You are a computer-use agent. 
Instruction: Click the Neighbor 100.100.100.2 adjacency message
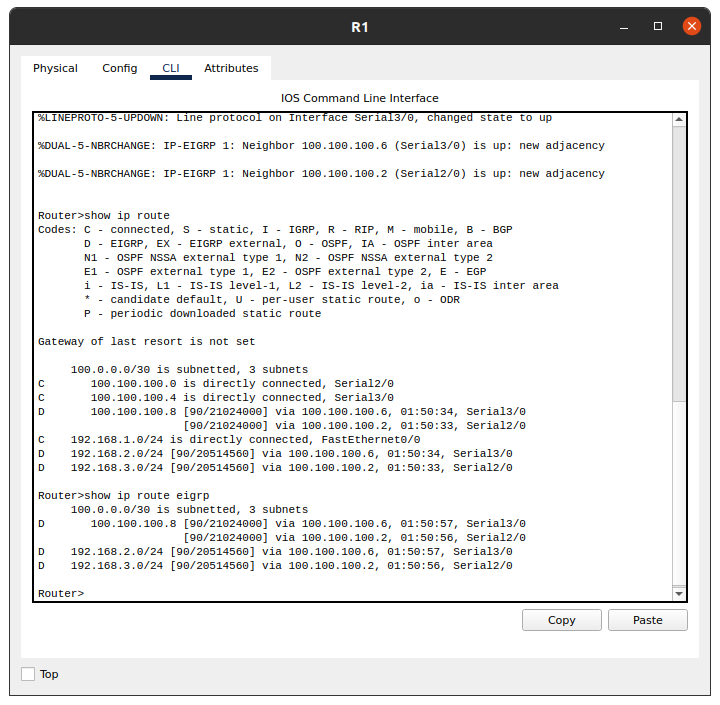(321, 174)
